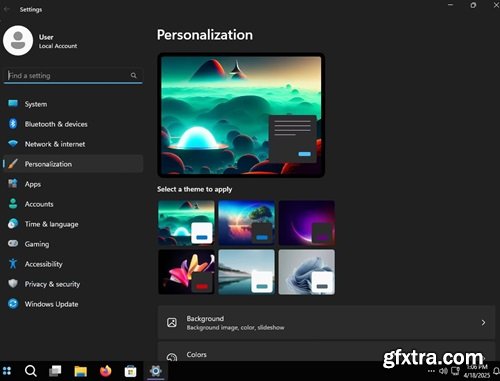The height and width of the screenshot is (381, 500).
Task: Click the Background picture icon
Action: click(x=172, y=322)
